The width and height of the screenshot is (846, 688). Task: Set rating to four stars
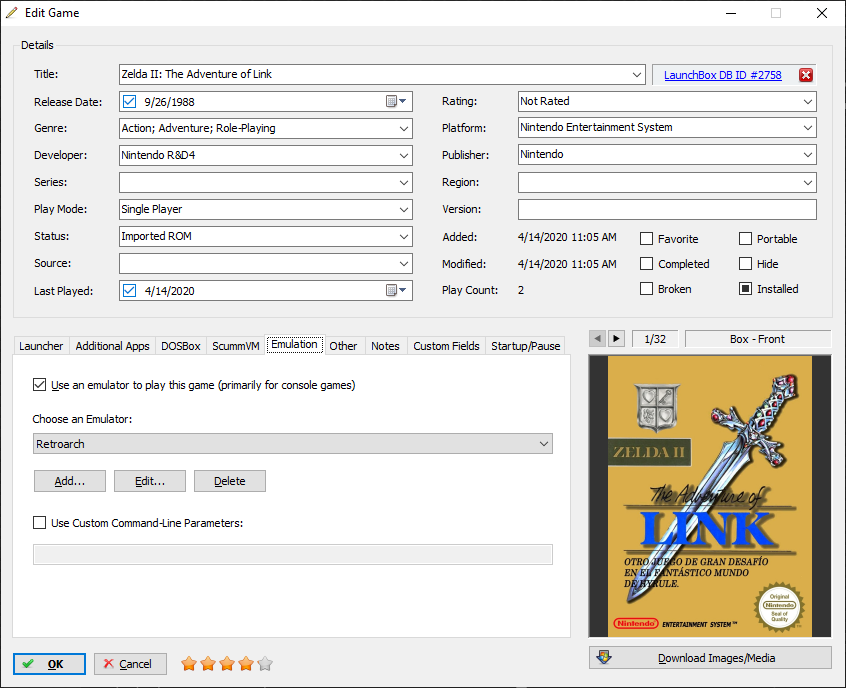click(x=246, y=664)
